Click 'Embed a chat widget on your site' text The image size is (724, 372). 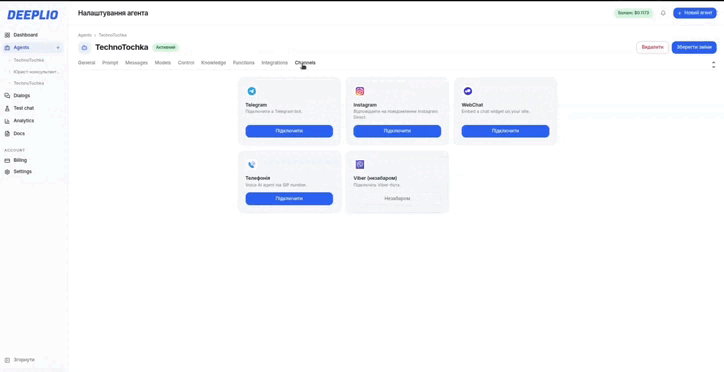[x=495, y=112]
